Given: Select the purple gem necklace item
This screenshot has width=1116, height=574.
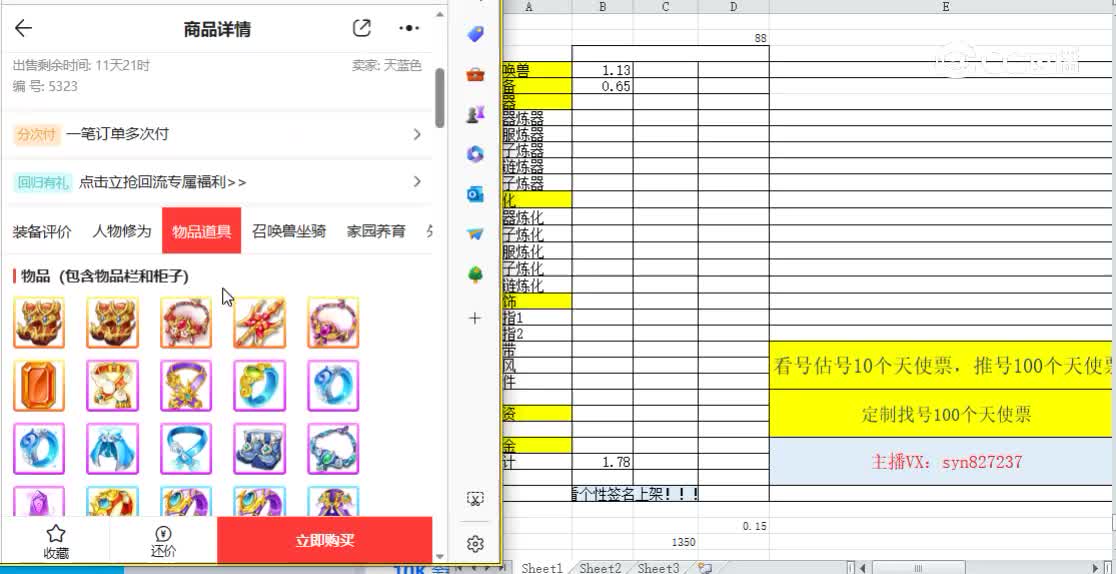Looking at the screenshot, I should click(333, 323).
